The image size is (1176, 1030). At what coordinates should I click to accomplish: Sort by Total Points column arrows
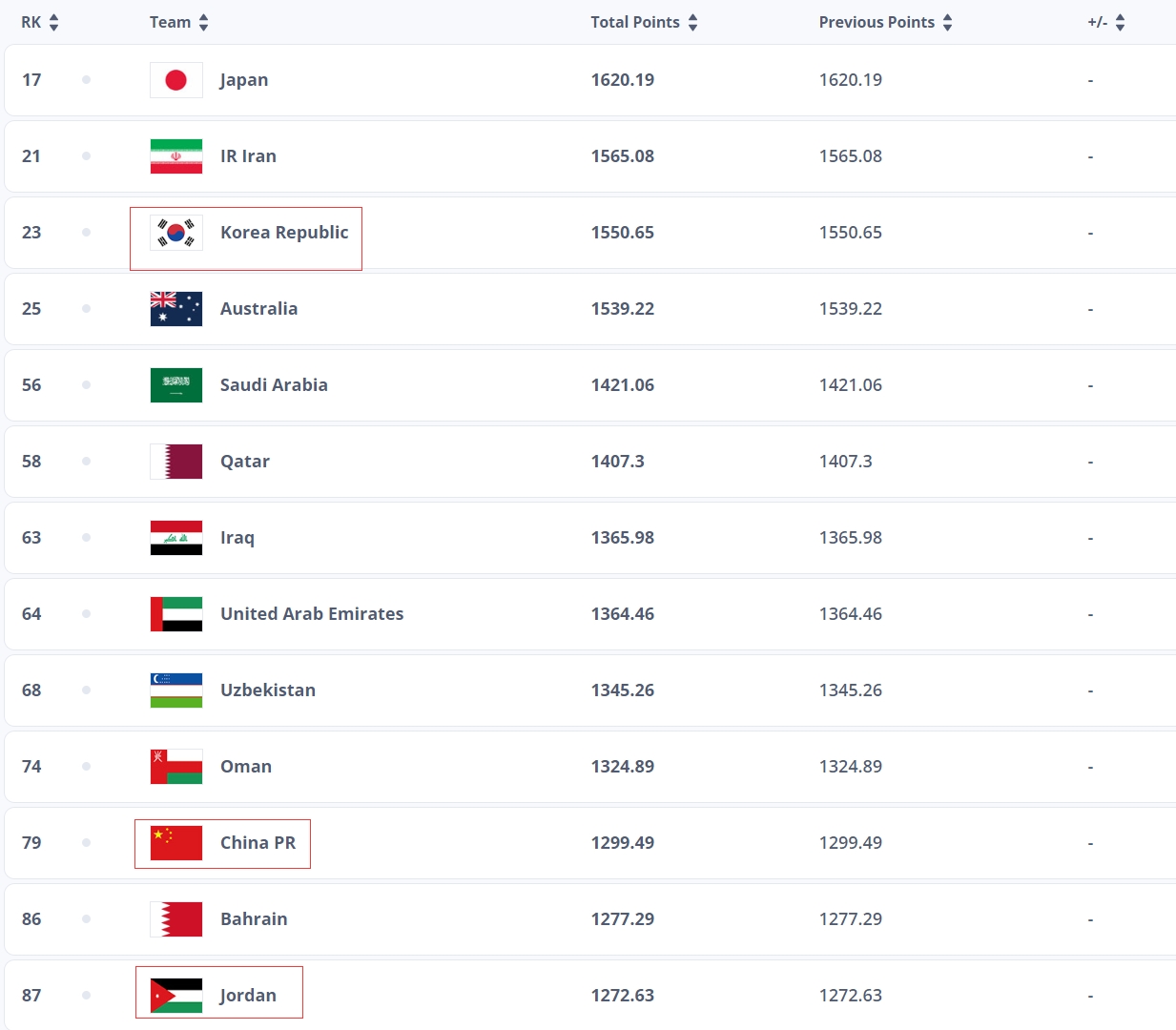click(x=693, y=23)
